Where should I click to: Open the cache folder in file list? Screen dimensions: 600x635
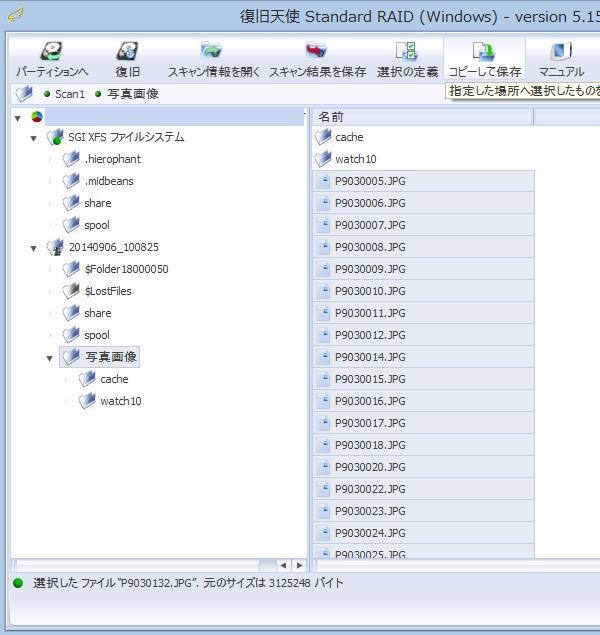click(348, 137)
